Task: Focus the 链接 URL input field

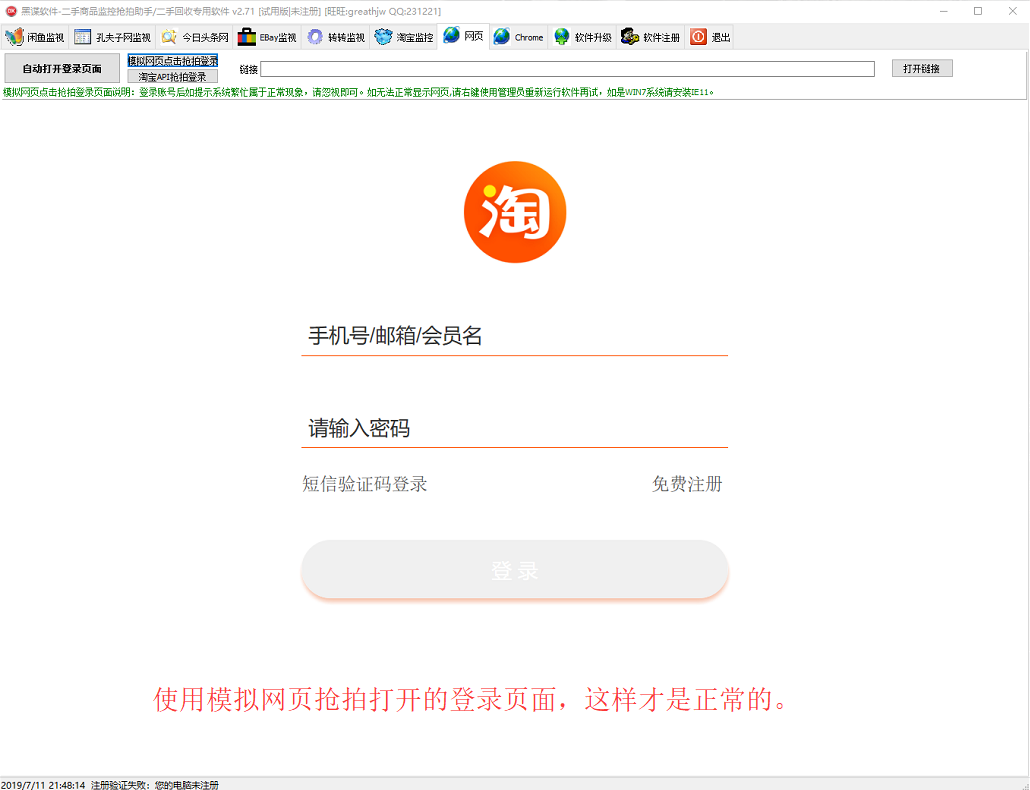Action: tap(568, 69)
